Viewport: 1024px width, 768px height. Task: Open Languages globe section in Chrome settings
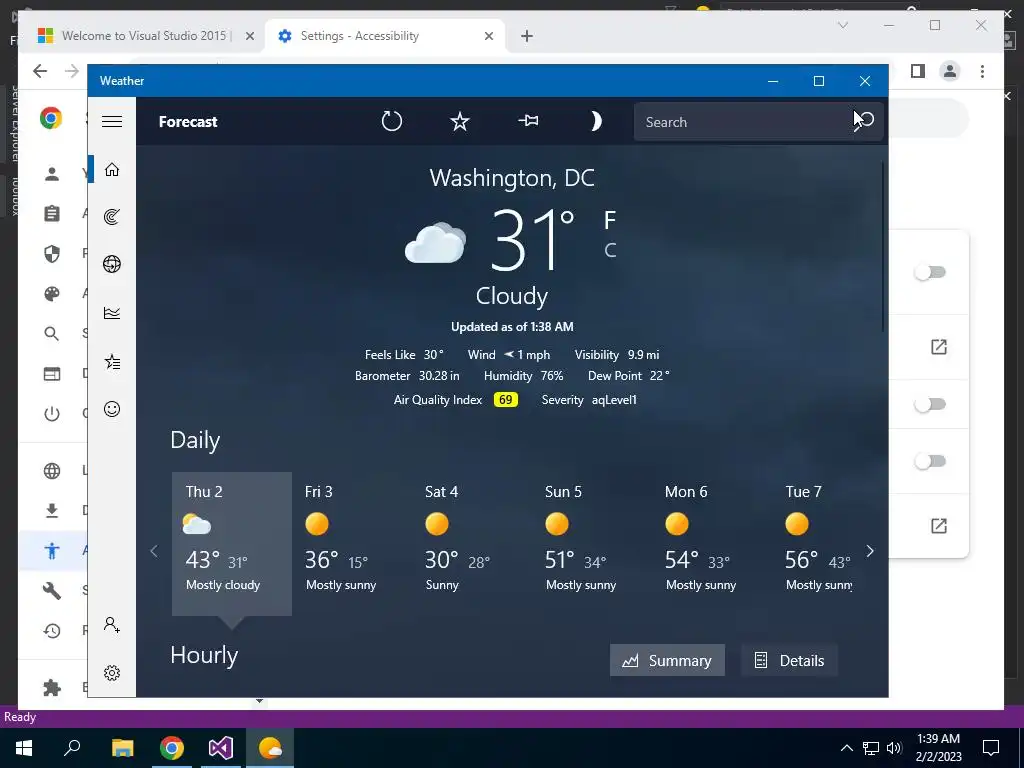click(52, 471)
